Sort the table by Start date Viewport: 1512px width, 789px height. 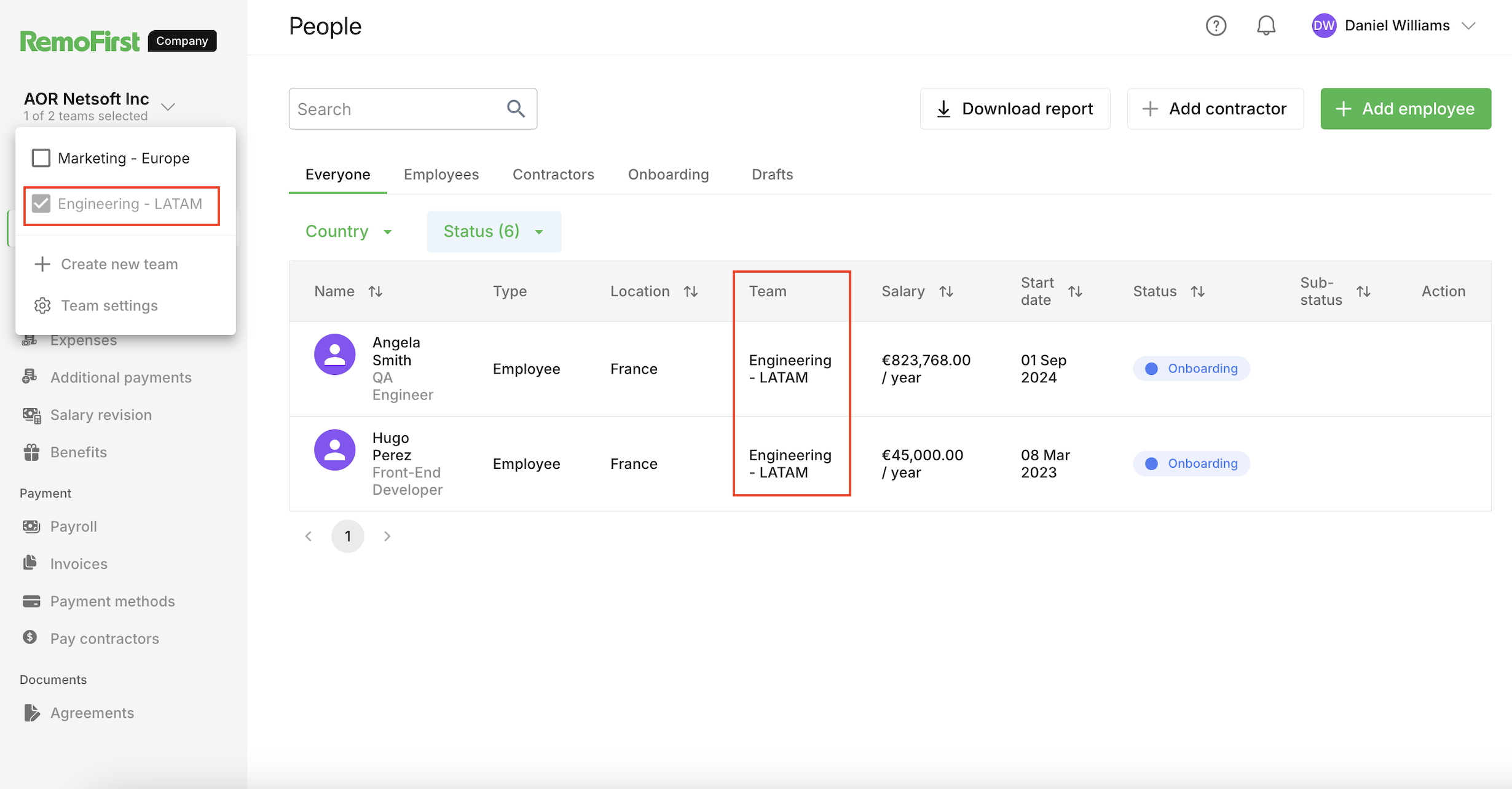click(x=1075, y=291)
